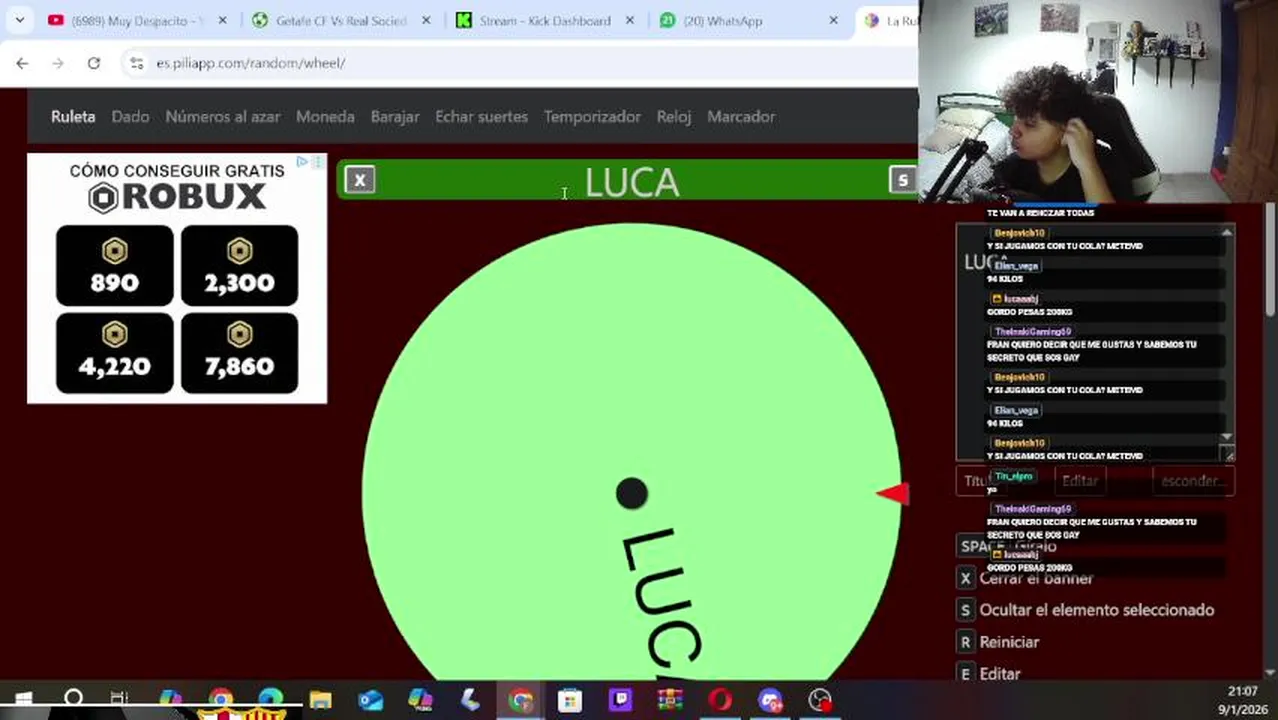Open Opera from the taskbar
This screenshot has height=720, width=1278.
[720, 700]
